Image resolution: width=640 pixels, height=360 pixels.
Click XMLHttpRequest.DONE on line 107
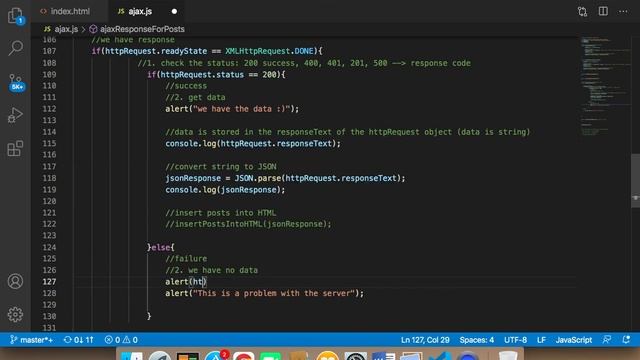(269, 51)
